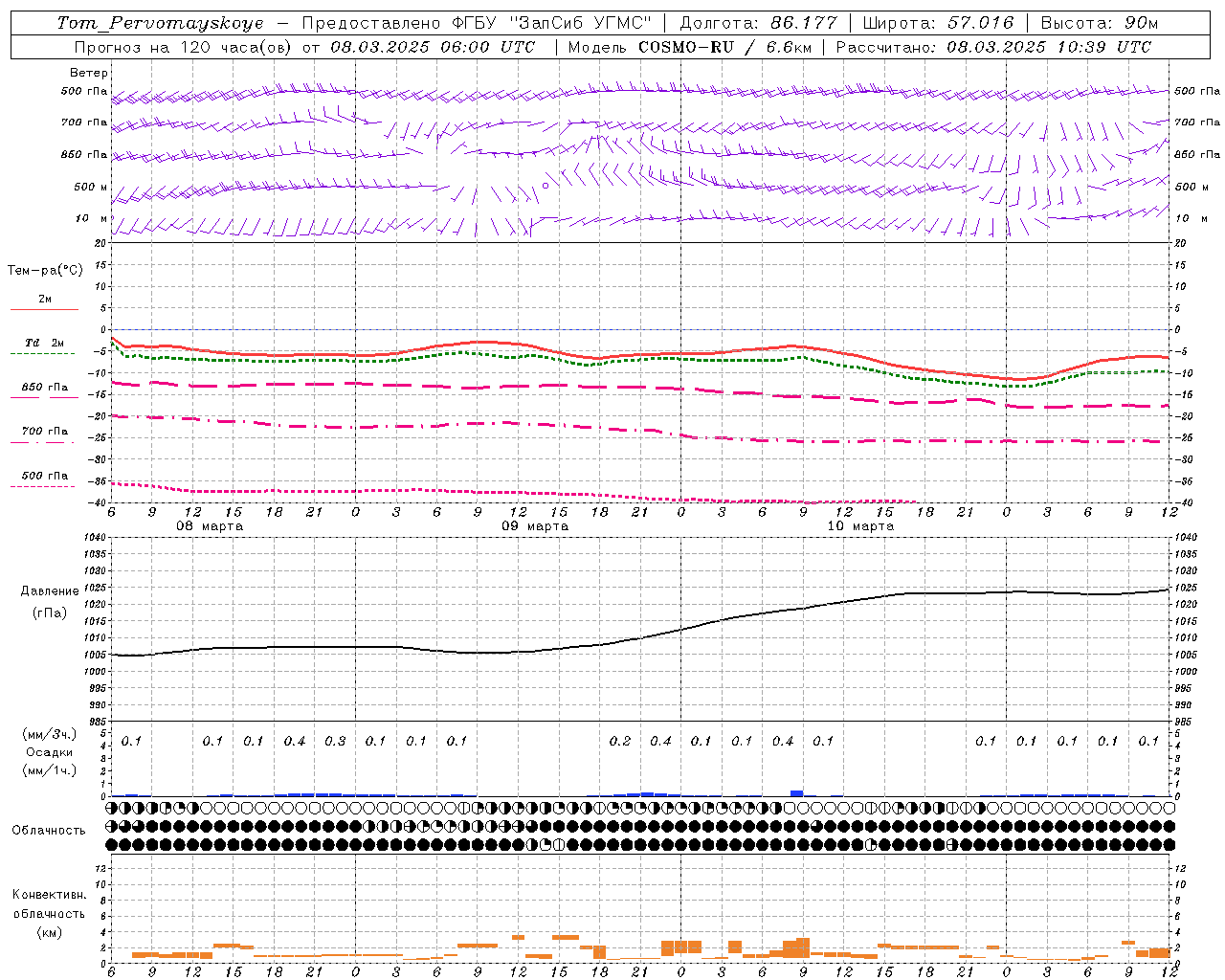1225x980 pixels.
Task: Click the 850 гПа temperature legend entry
Action: [45, 388]
